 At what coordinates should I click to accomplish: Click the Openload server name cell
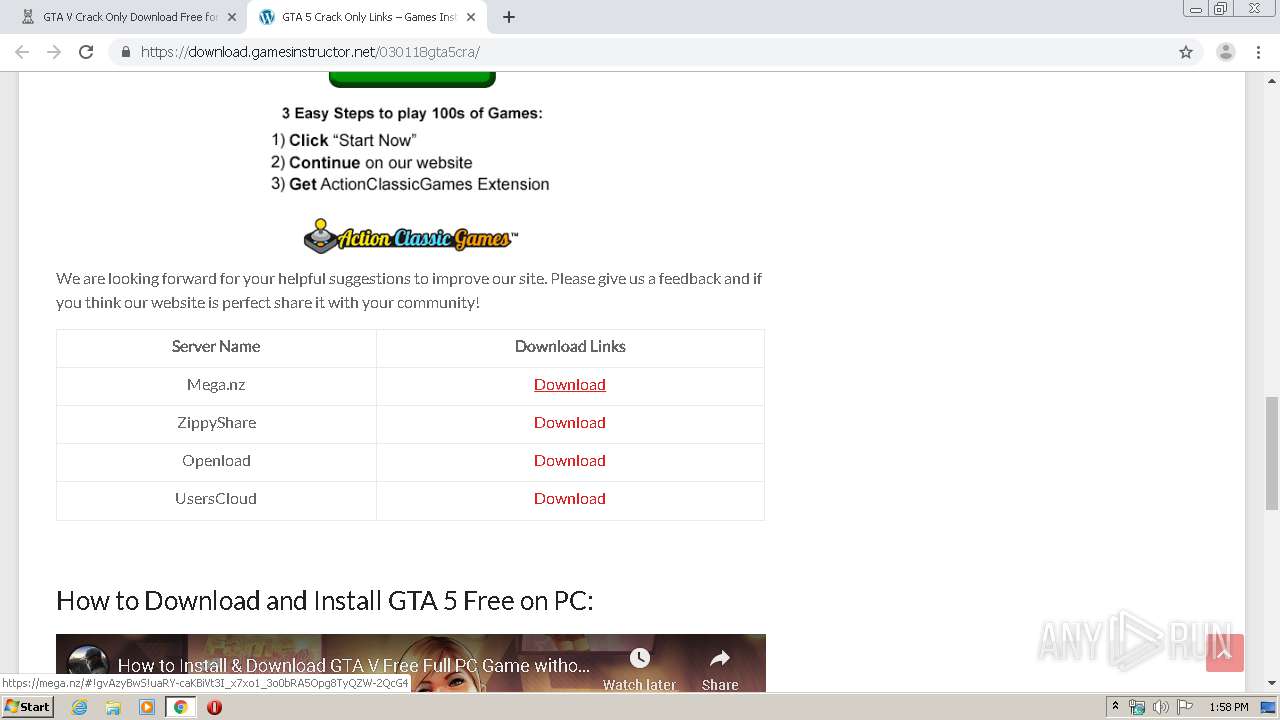point(216,461)
